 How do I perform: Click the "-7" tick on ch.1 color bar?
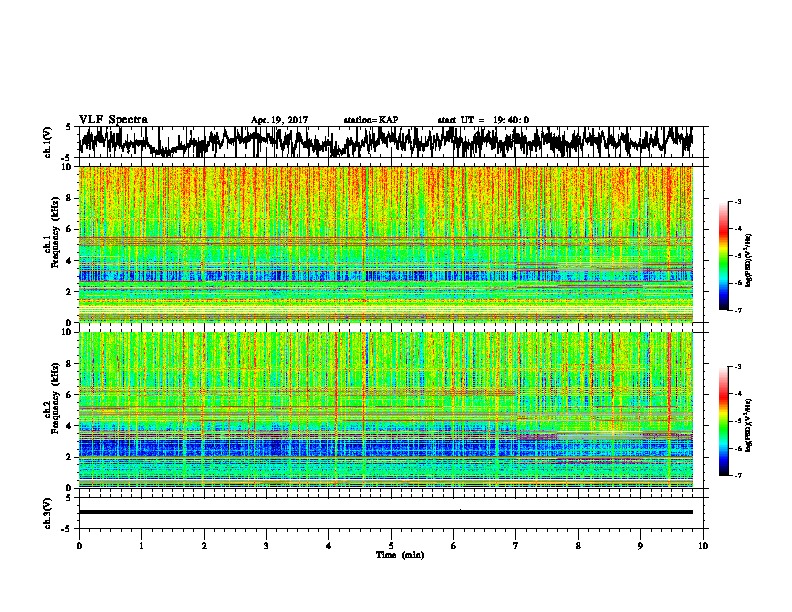click(738, 310)
